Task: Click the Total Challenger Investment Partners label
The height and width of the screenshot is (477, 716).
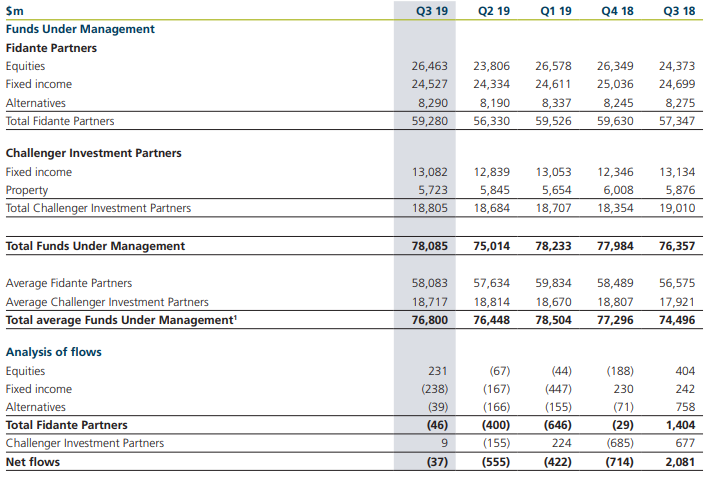Action: [x=98, y=209]
